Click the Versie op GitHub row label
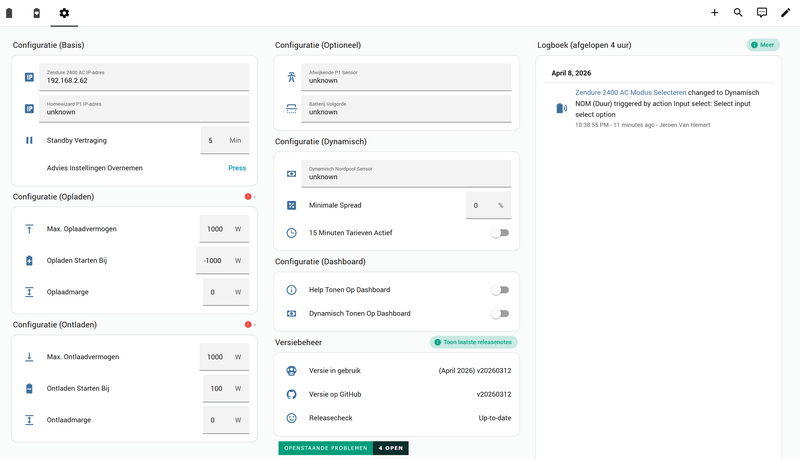Image resolution: width=800 pixels, height=460 pixels. [335, 394]
